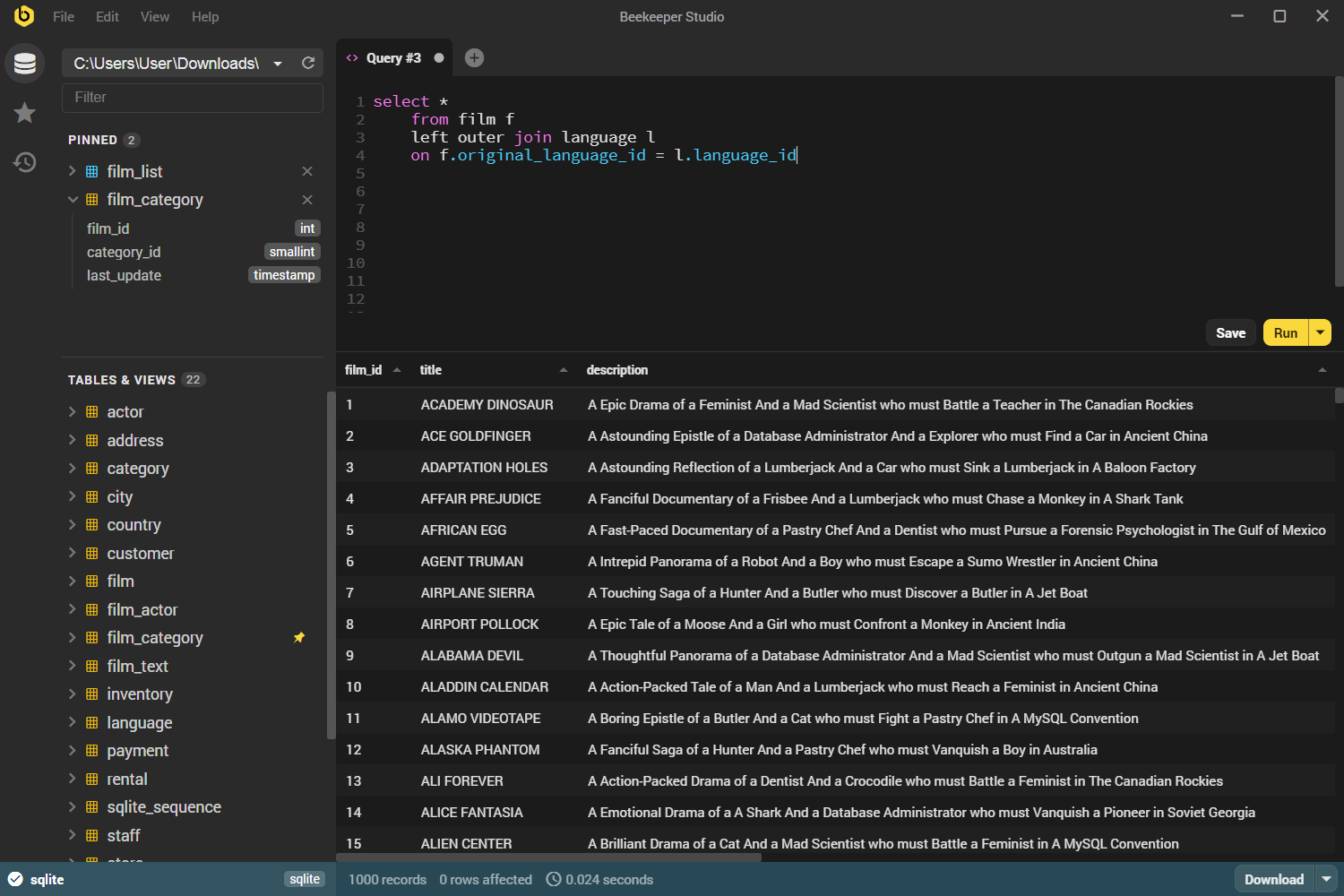Expand the actor table columns
1344x896 pixels.
click(x=73, y=412)
